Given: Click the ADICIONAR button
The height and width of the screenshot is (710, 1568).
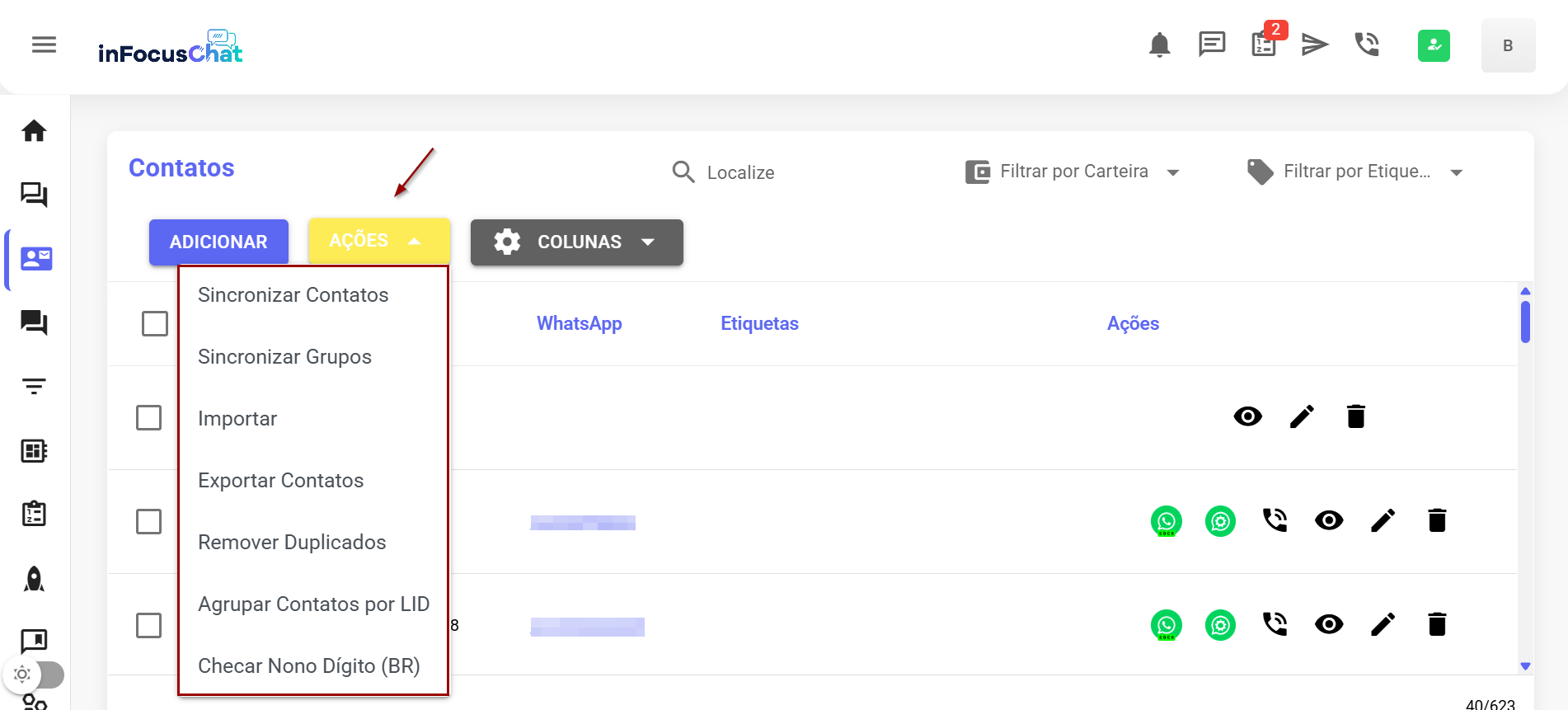Looking at the screenshot, I should pyautogui.click(x=218, y=242).
